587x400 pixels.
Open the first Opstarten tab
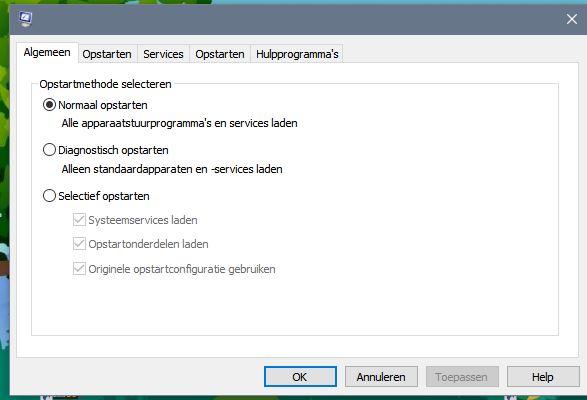point(107,54)
